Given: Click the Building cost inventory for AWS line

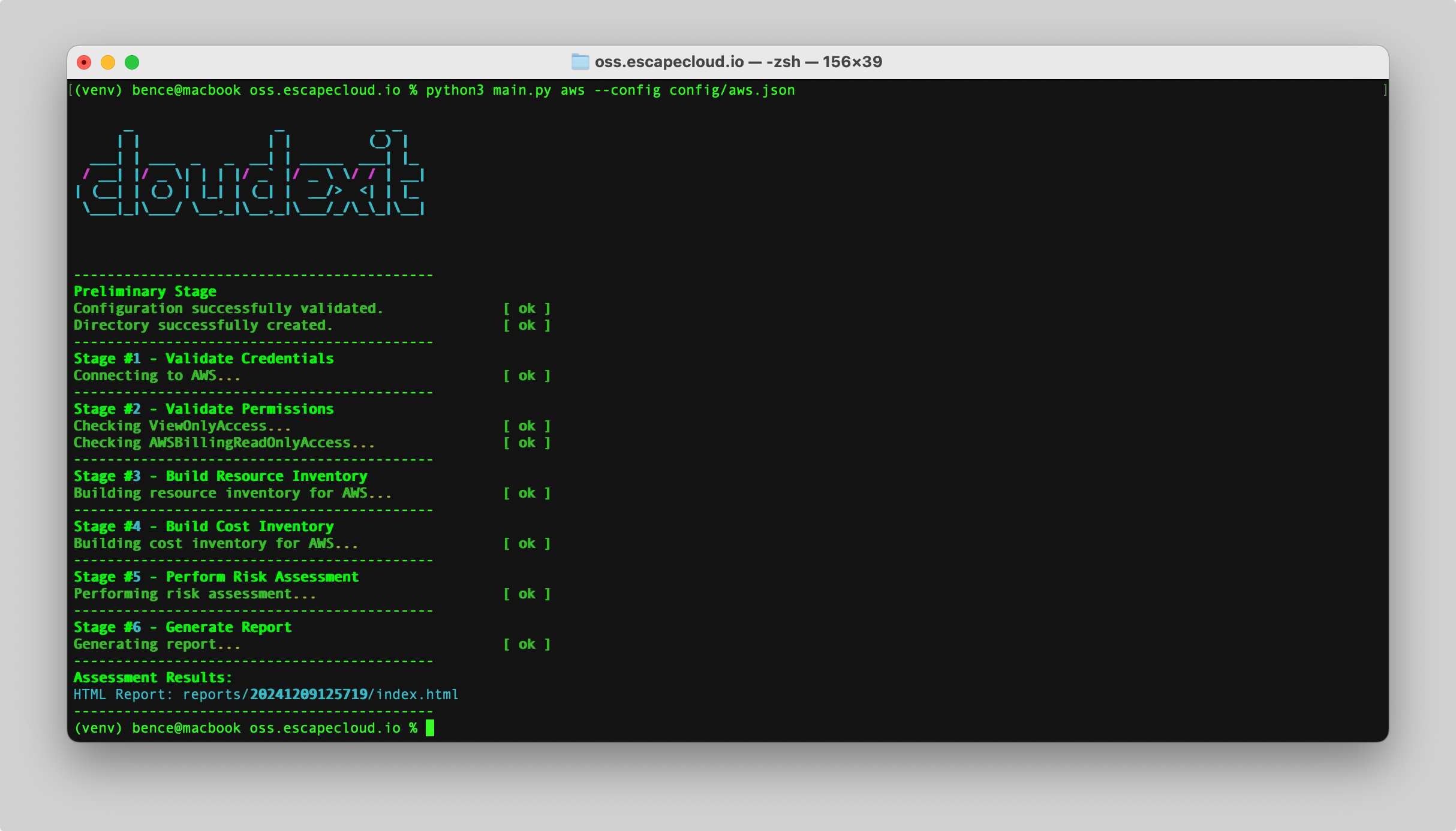Looking at the screenshot, I should coord(215,543).
